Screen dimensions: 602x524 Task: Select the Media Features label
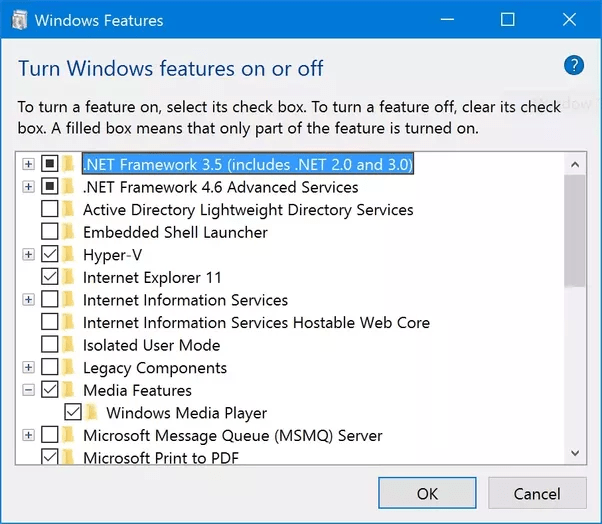[x=137, y=390]
